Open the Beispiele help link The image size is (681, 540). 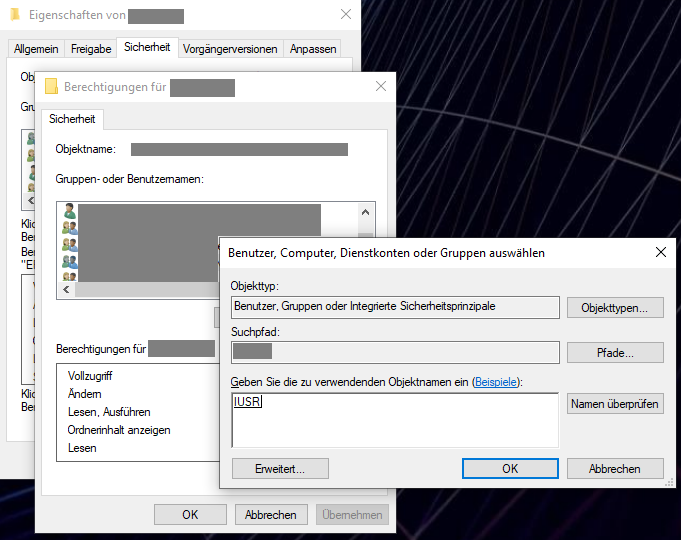coord(496,382)
